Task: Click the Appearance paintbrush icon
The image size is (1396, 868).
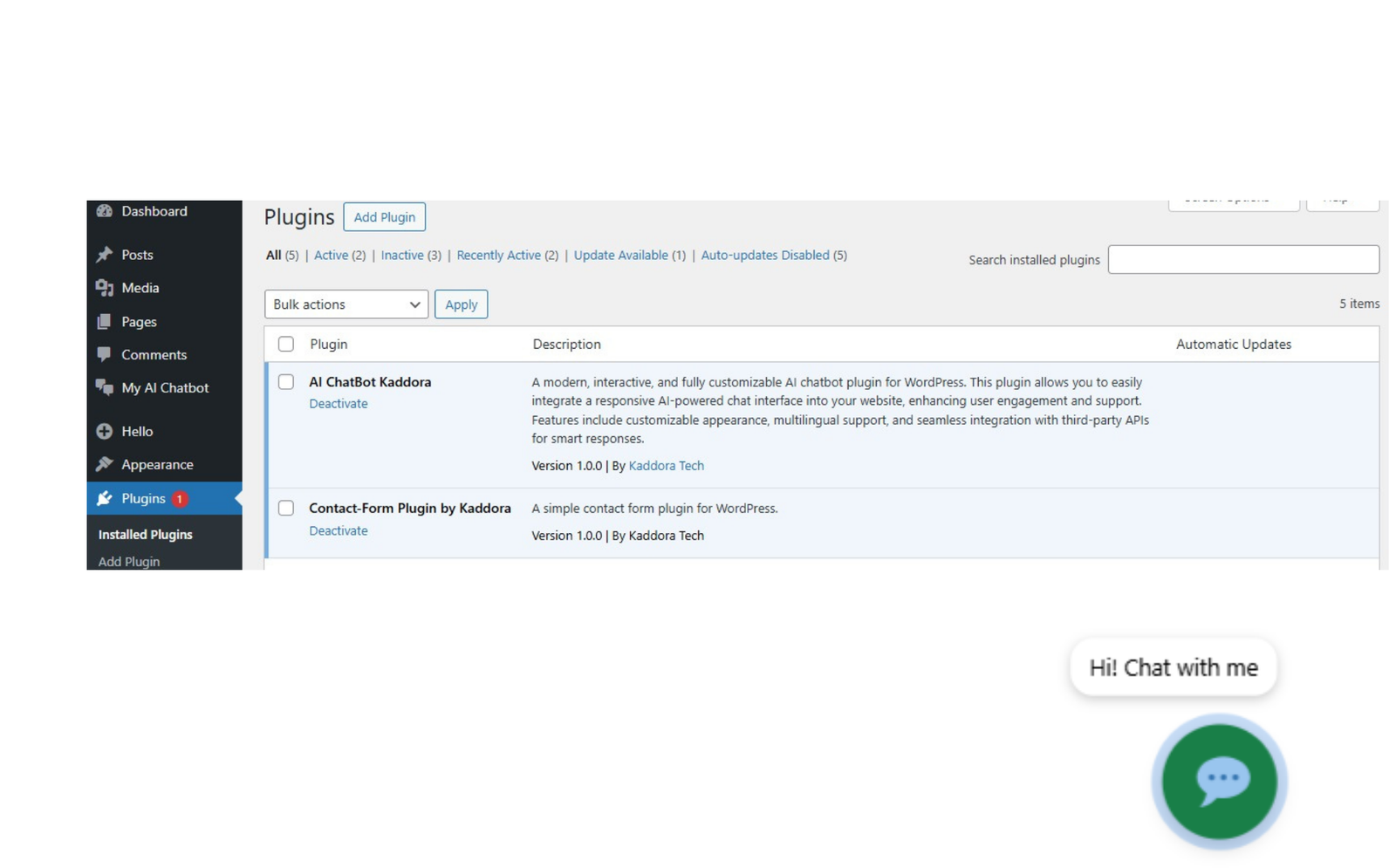Action: [x=105, y=464]
